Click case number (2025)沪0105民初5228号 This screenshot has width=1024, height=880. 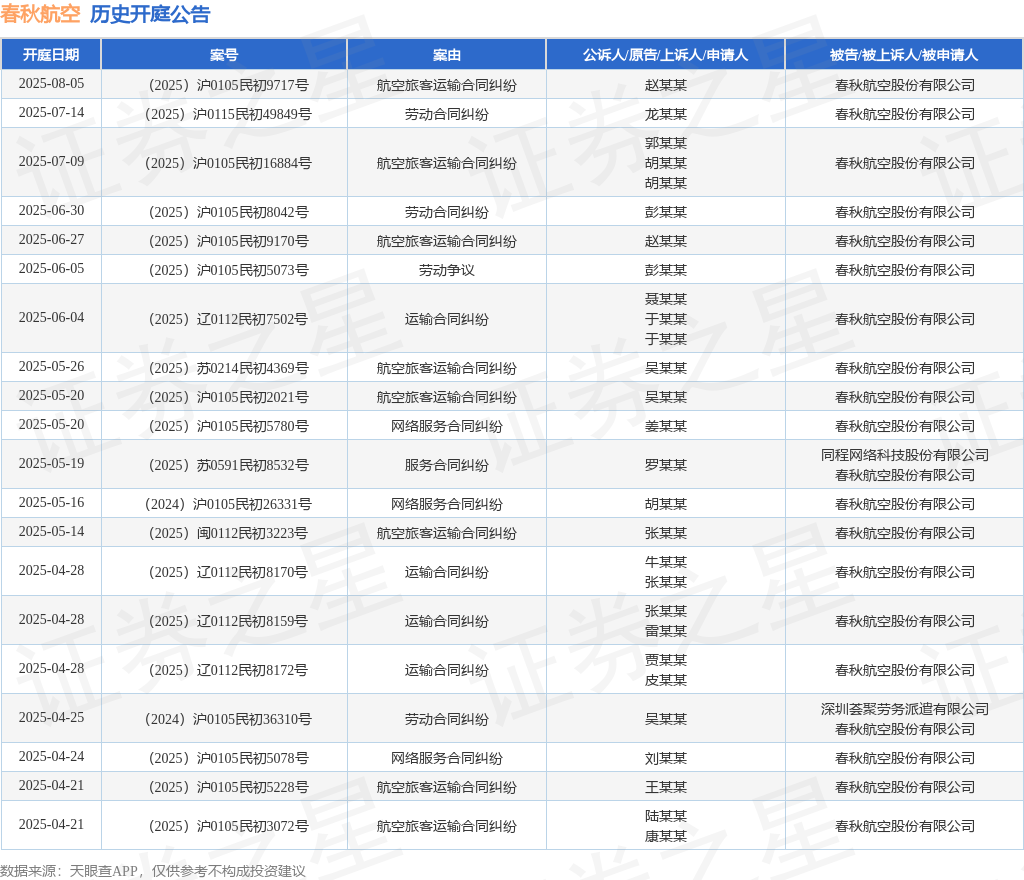pyautogui.click(x=229, y=787)
